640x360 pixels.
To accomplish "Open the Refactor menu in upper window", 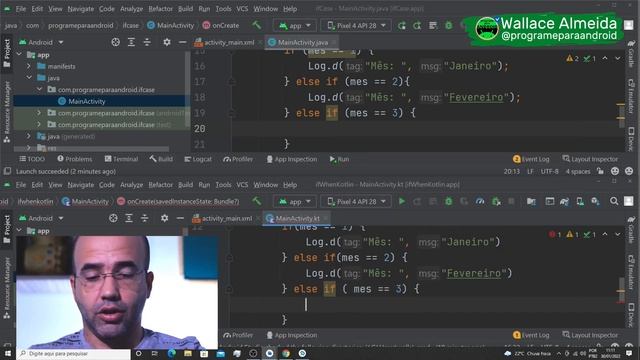I will point(160,9).
